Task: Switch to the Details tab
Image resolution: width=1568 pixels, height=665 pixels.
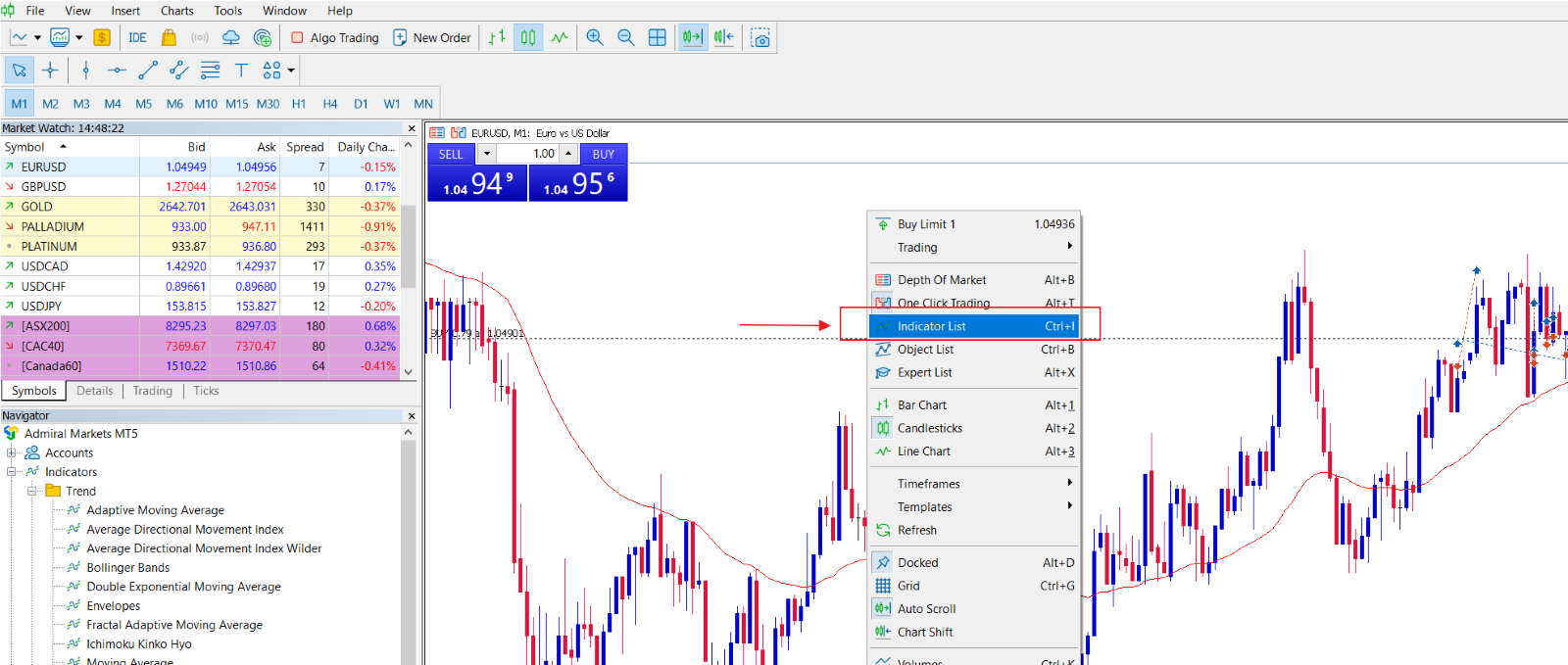Action: (x=95, y=391)
